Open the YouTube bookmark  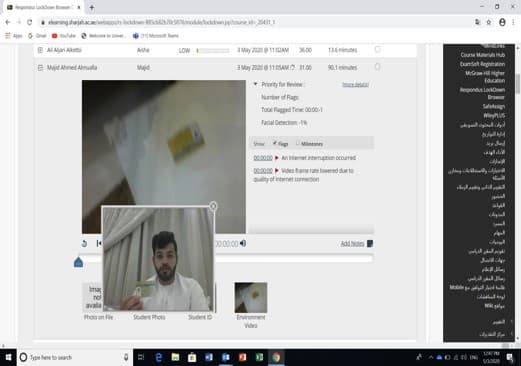point(64,36)
